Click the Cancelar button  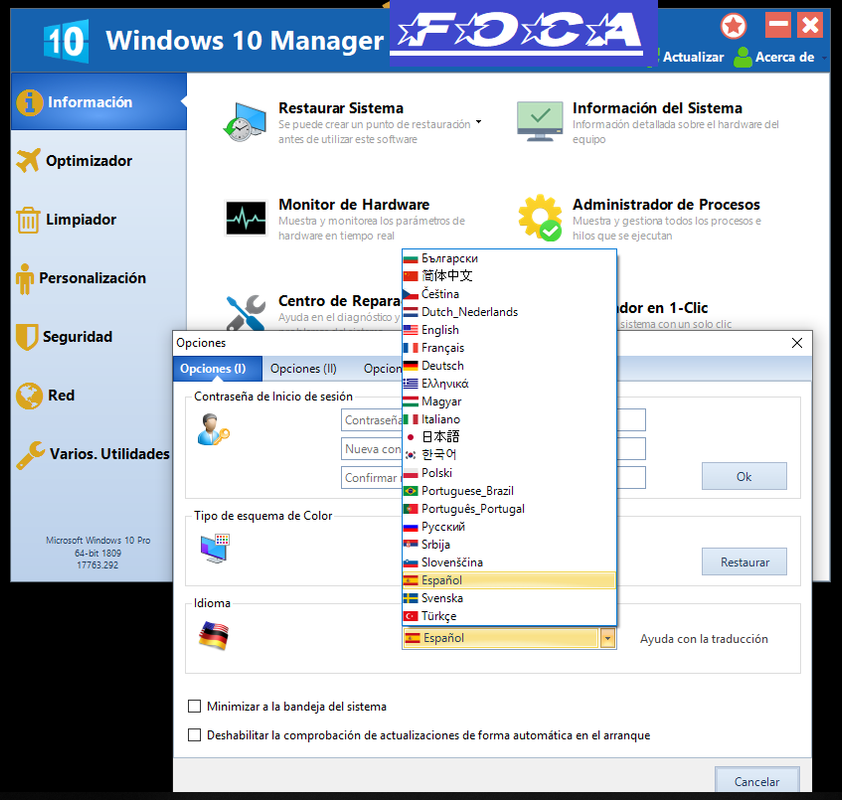[x=757, y=781]
